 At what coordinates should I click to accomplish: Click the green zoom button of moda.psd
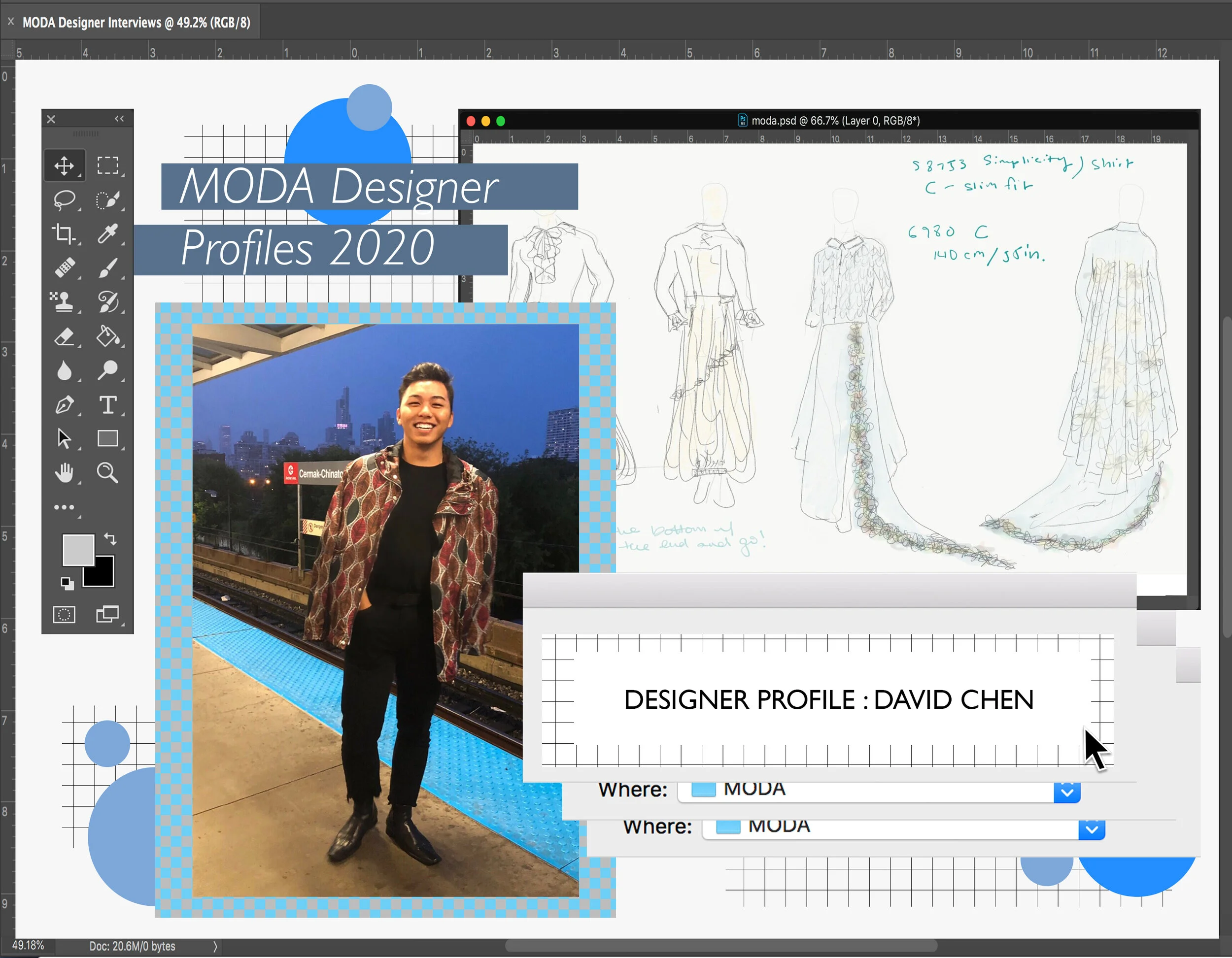[500, 121]
